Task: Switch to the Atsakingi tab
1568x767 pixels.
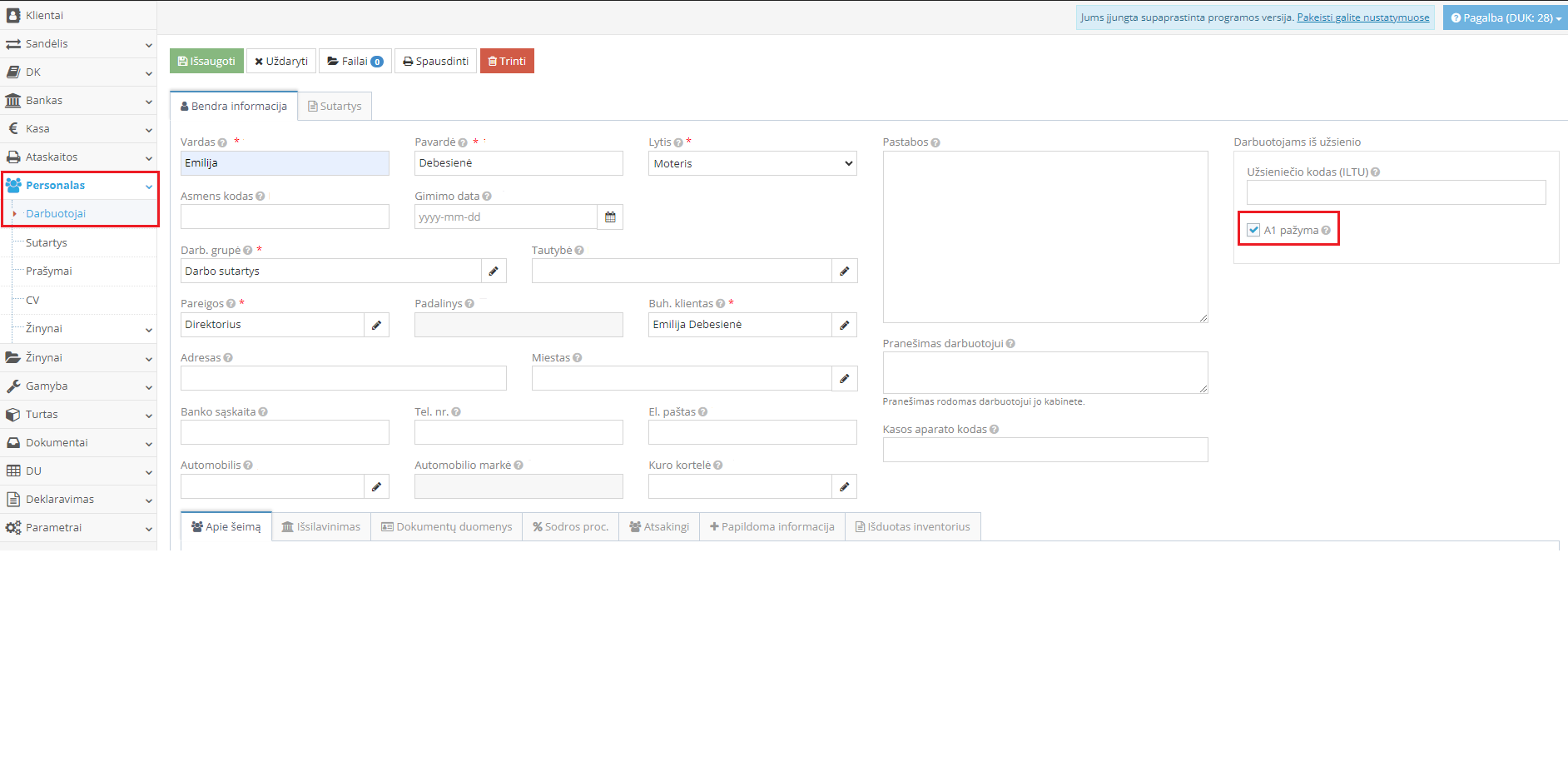Action: [659, 527]
